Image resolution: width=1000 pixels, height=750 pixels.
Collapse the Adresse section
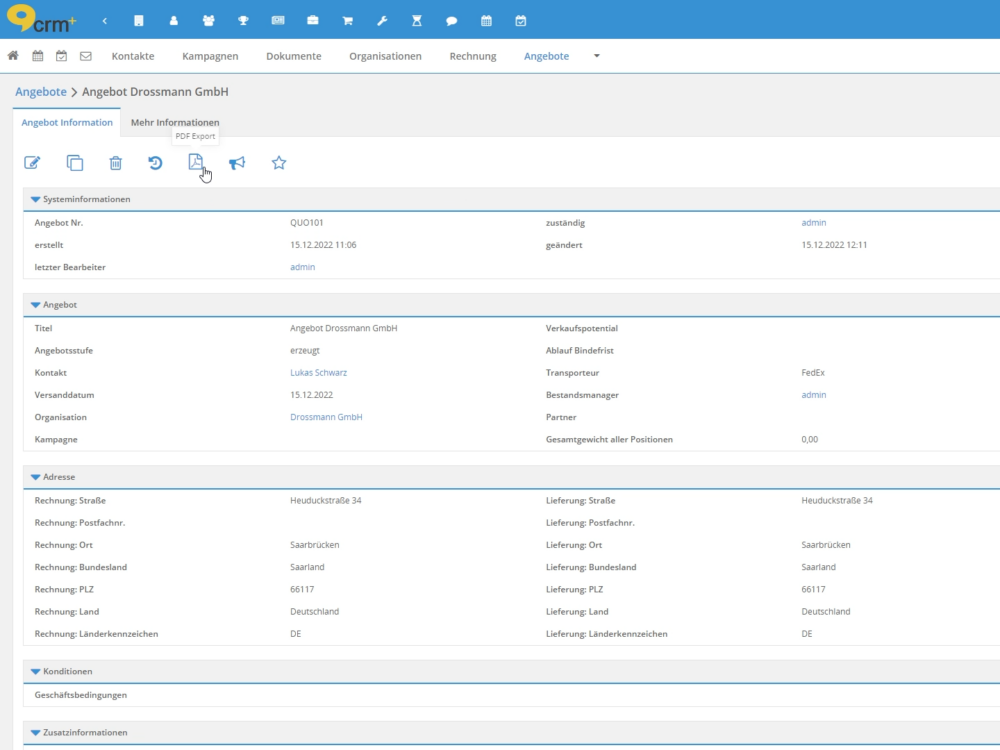[36, 478]
